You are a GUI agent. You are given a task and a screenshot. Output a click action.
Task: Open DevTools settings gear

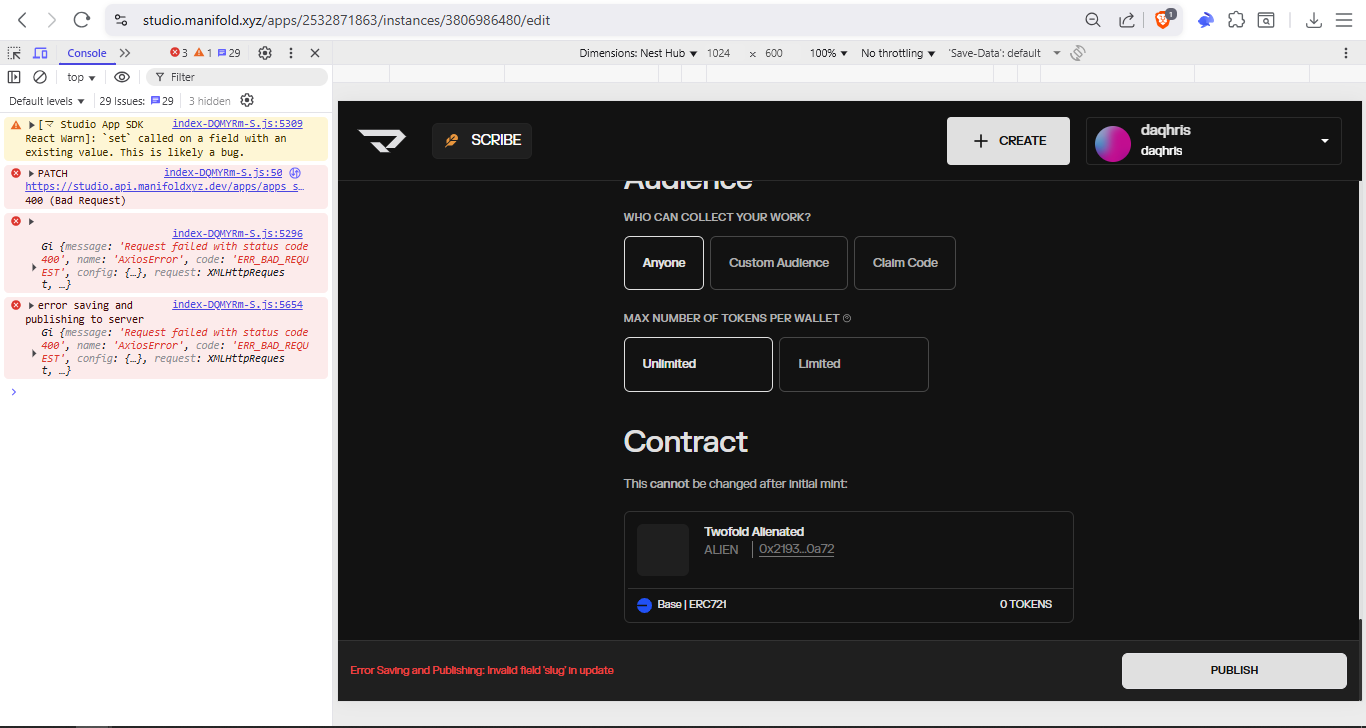(265, 53)
